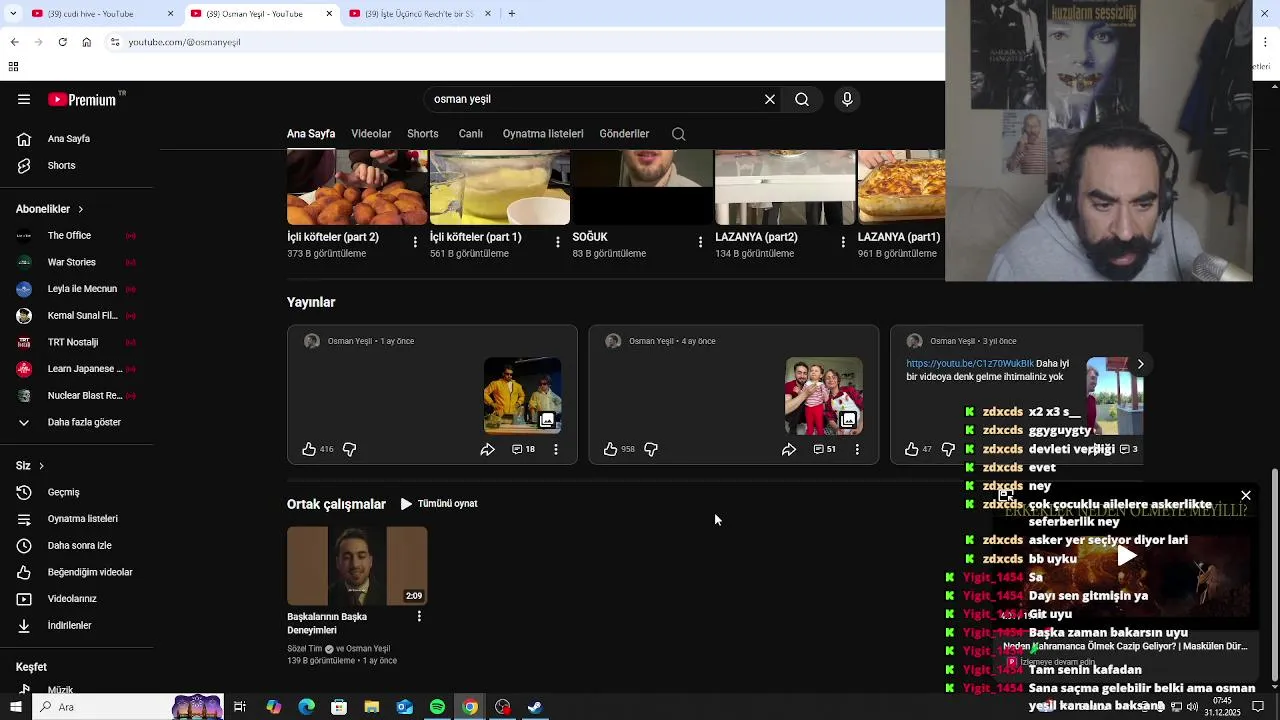Open options for İçli köfteler (part 1)
The width and height of the screenshot is (1280, 720).
pos(558,242)
